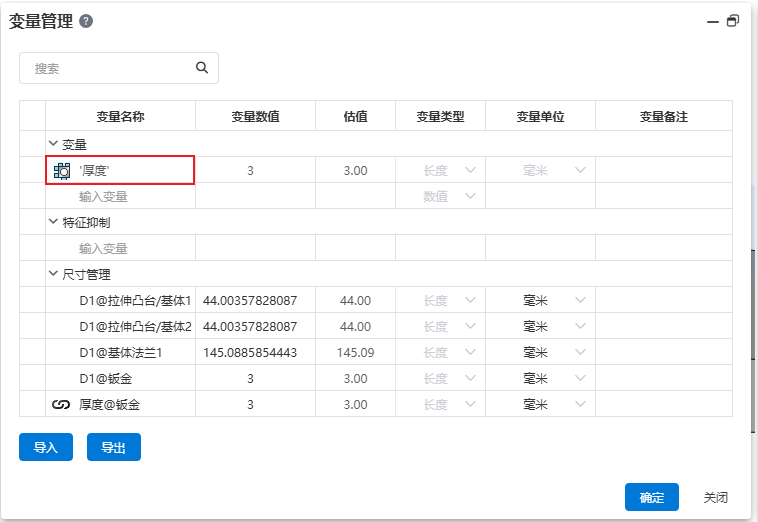Image resolution: width=758 pixels, height=522 pixels.
Task: Click the 导出 button
Action: coord(114,448)
